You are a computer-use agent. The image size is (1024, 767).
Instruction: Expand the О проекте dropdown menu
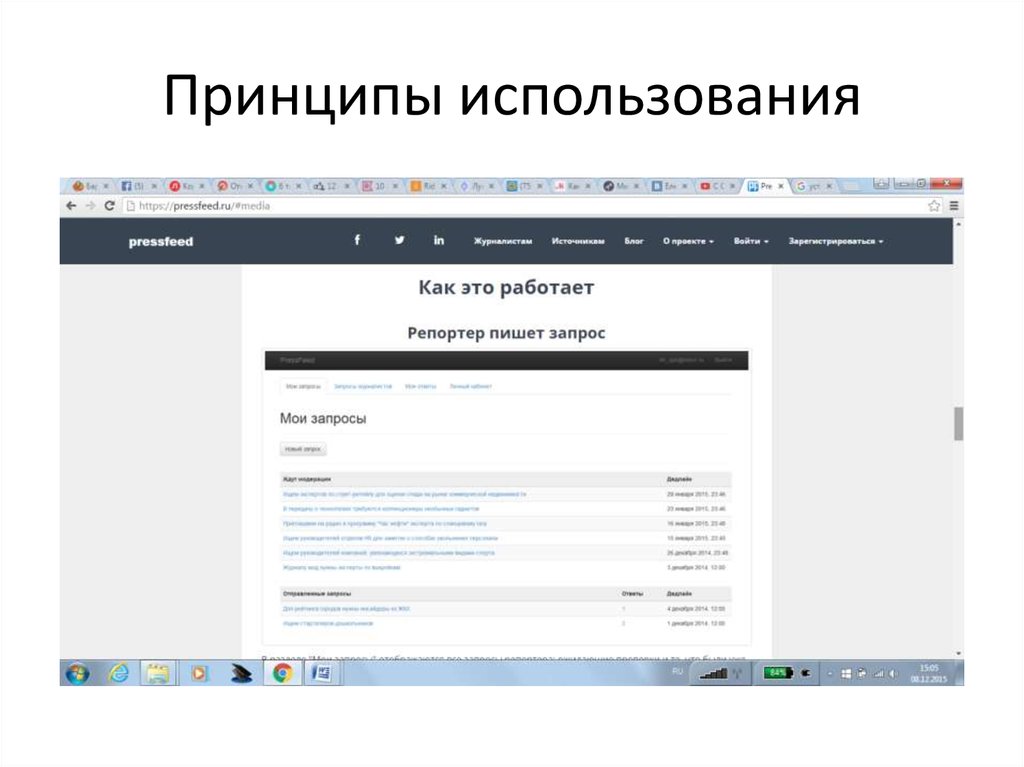(x=687, y=240)
